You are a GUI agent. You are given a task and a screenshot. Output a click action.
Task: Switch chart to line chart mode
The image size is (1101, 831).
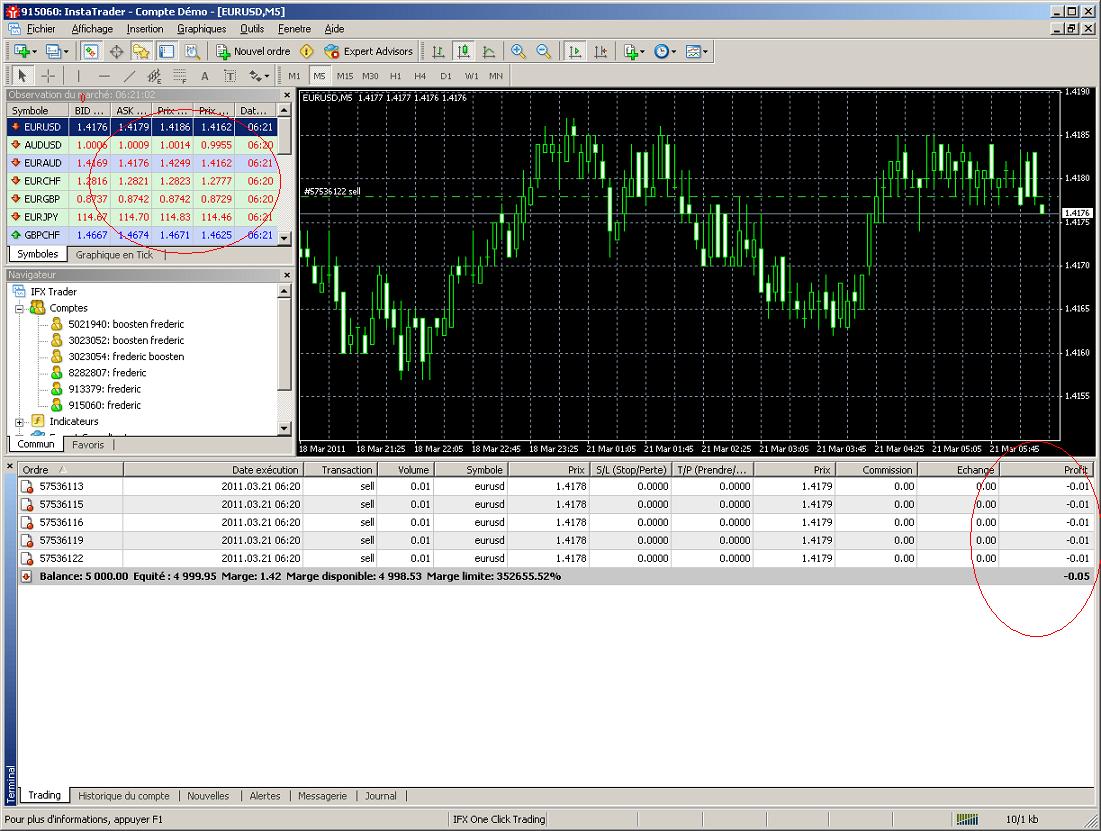click(x=489, y=51)
